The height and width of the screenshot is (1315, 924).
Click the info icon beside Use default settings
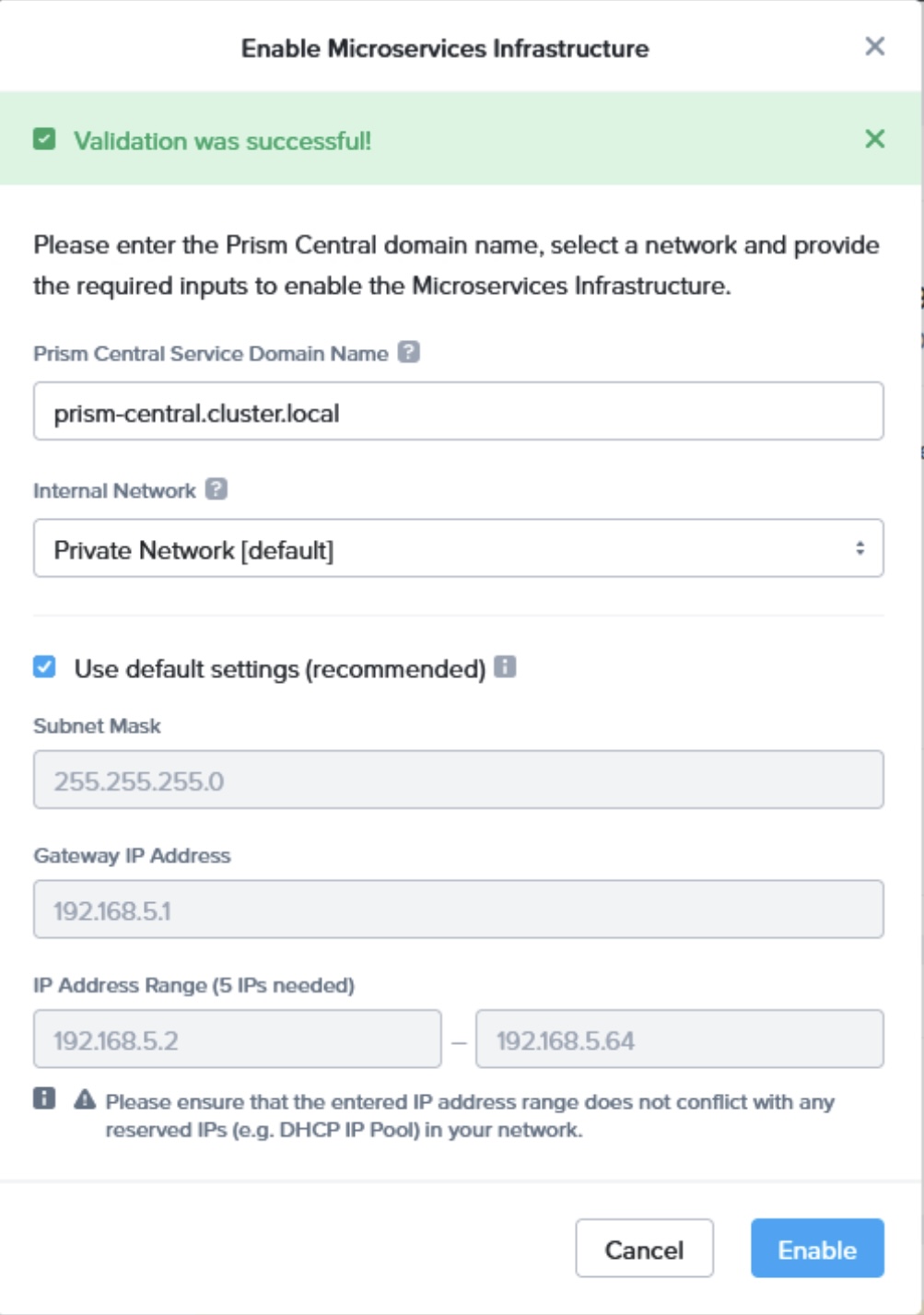[505, 667]
